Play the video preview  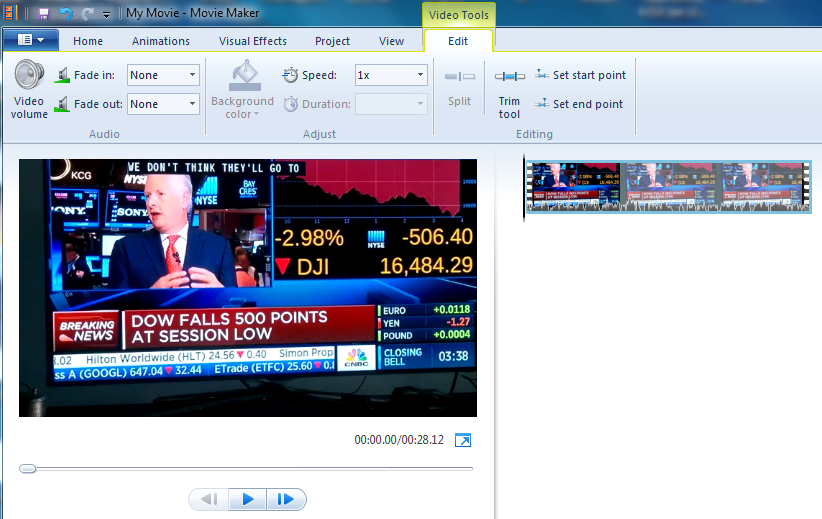247,499
